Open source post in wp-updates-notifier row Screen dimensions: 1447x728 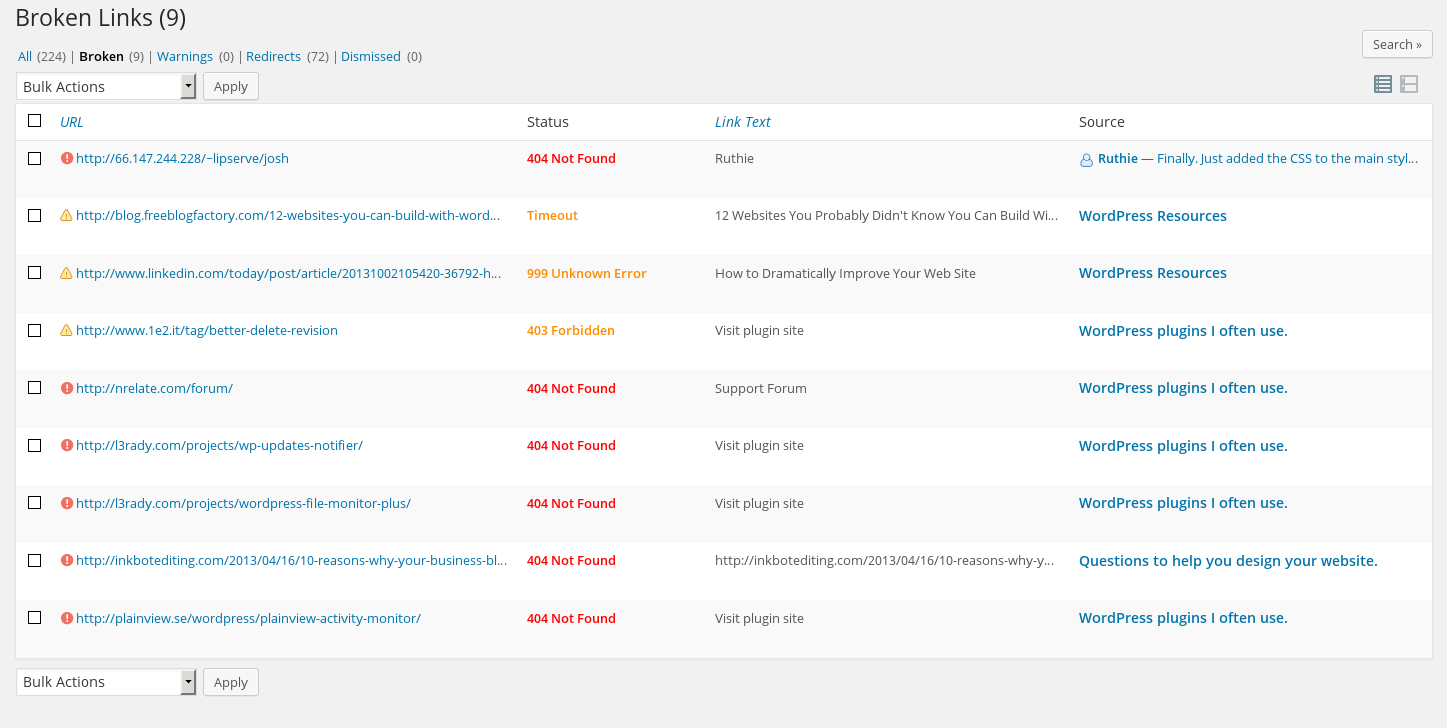(x=1183, y=446)
